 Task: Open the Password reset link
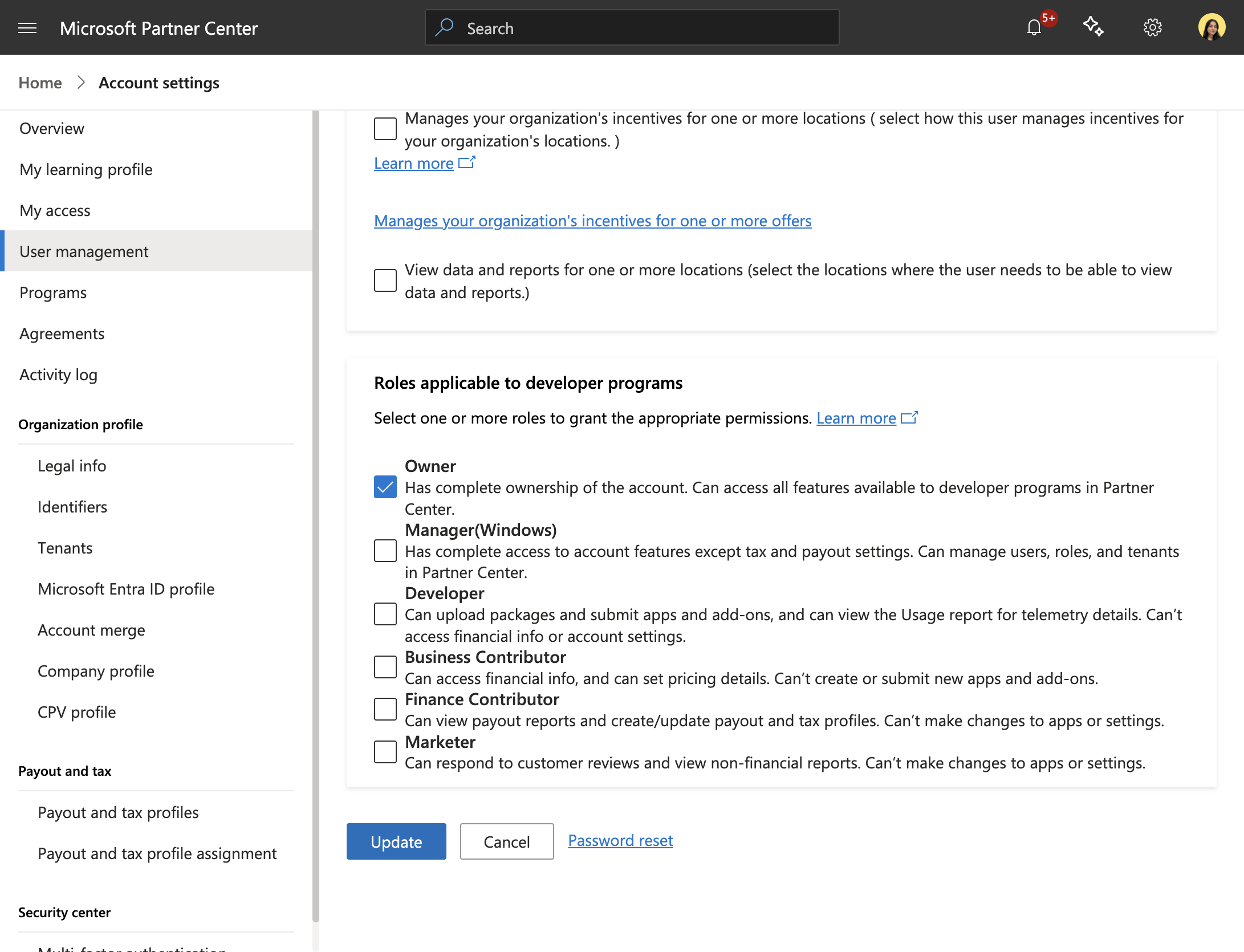[x=620, y=840]
